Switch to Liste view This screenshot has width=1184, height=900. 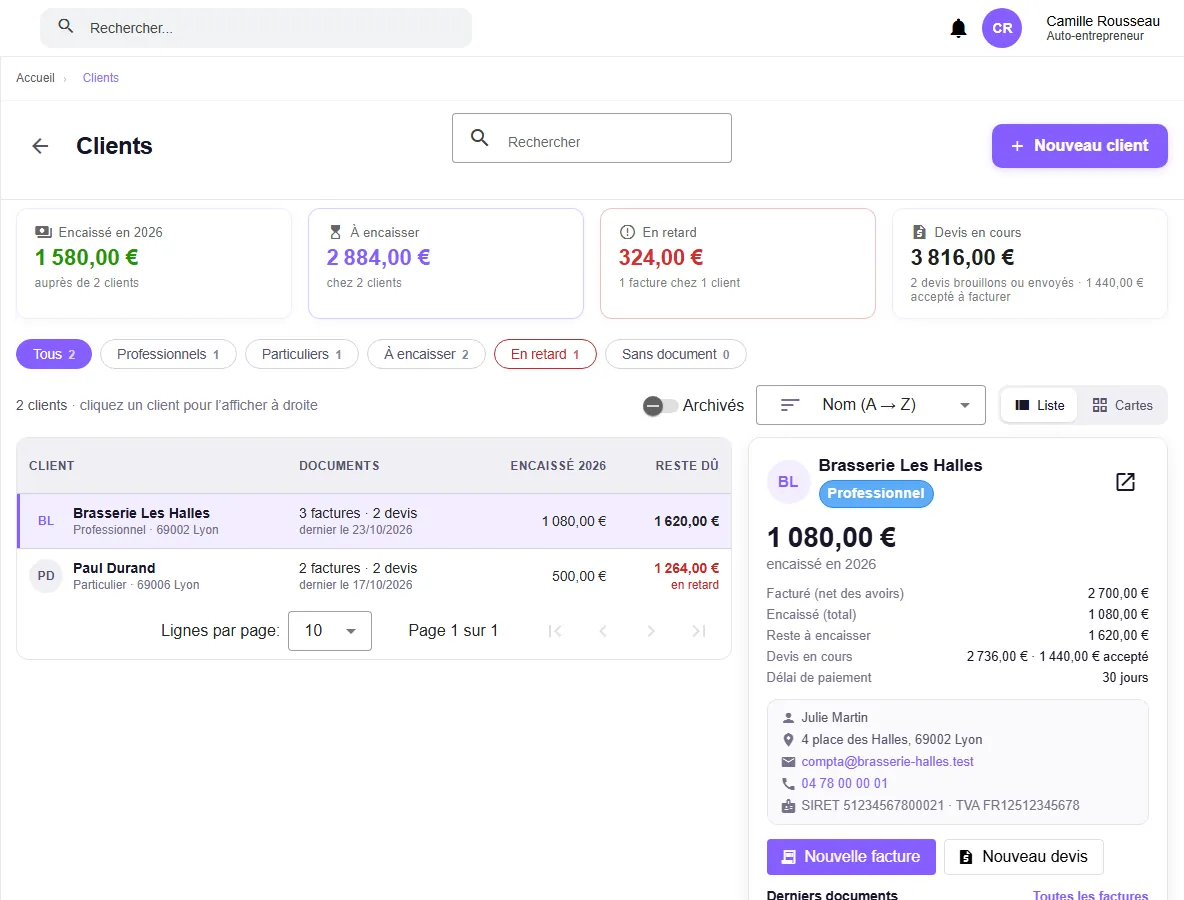[1039, 405]
